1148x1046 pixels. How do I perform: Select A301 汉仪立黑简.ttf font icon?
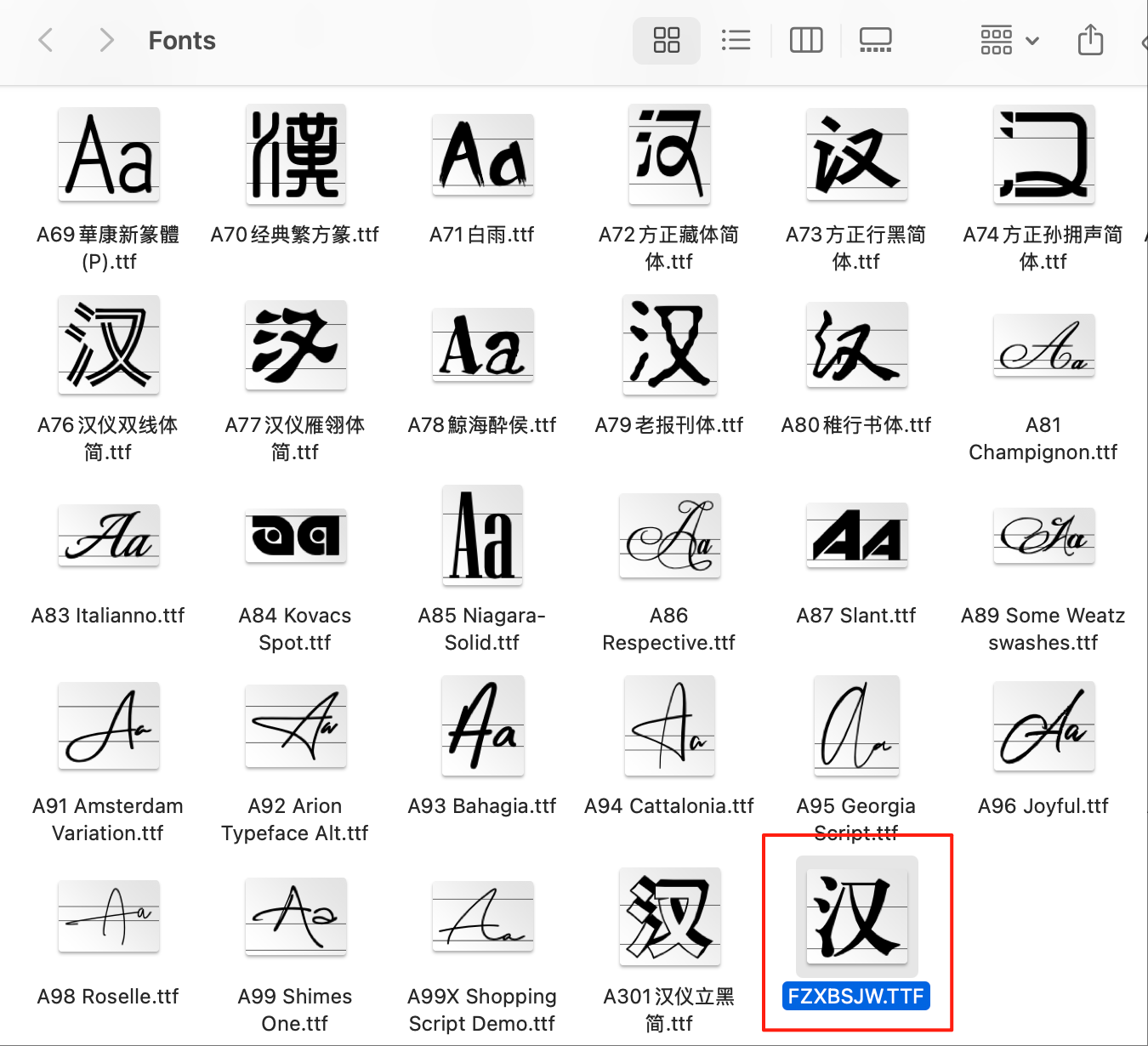[670, 917]
